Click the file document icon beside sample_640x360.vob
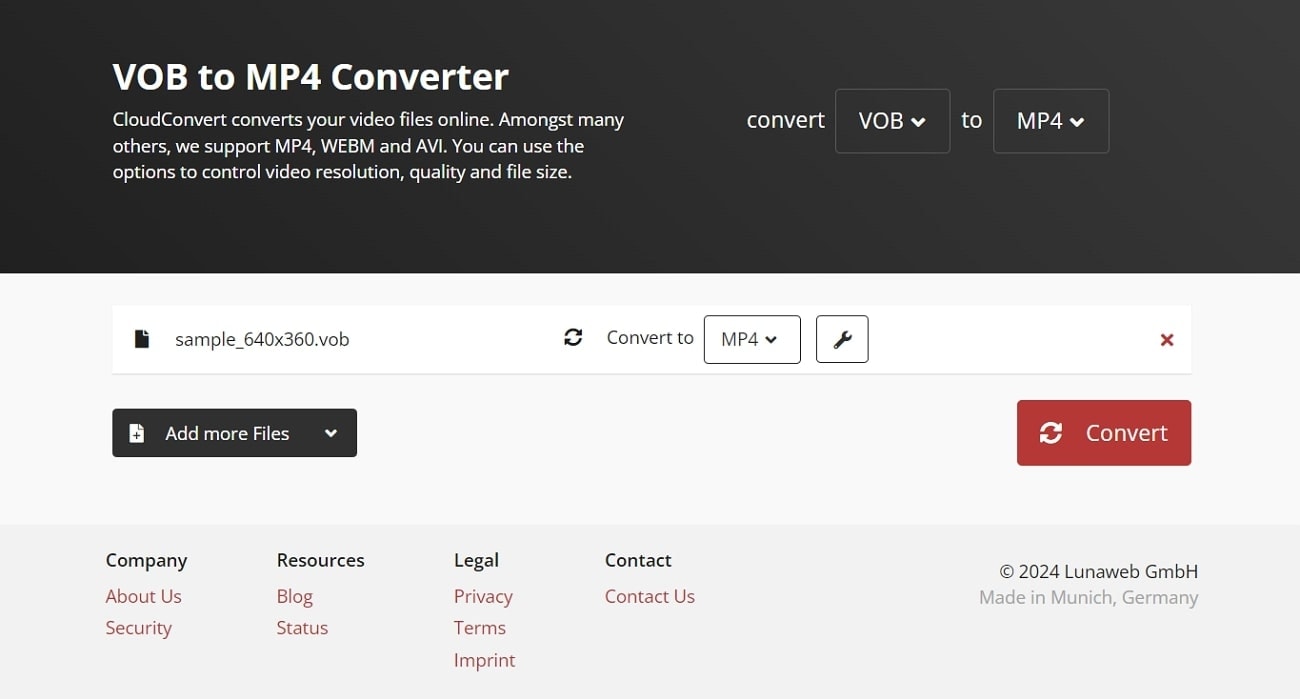 (142, 339)
